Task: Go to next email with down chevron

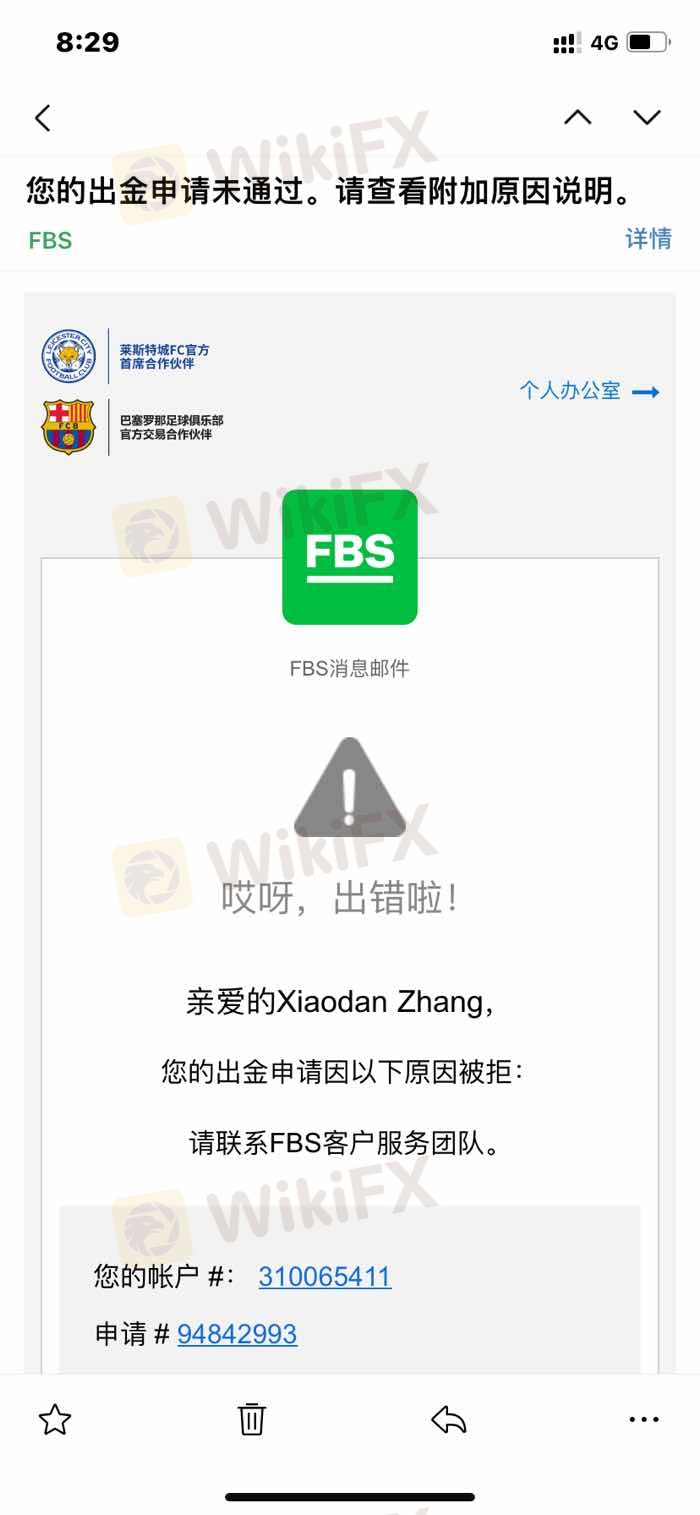Action: pyautogui.click(x=647, y=117)
